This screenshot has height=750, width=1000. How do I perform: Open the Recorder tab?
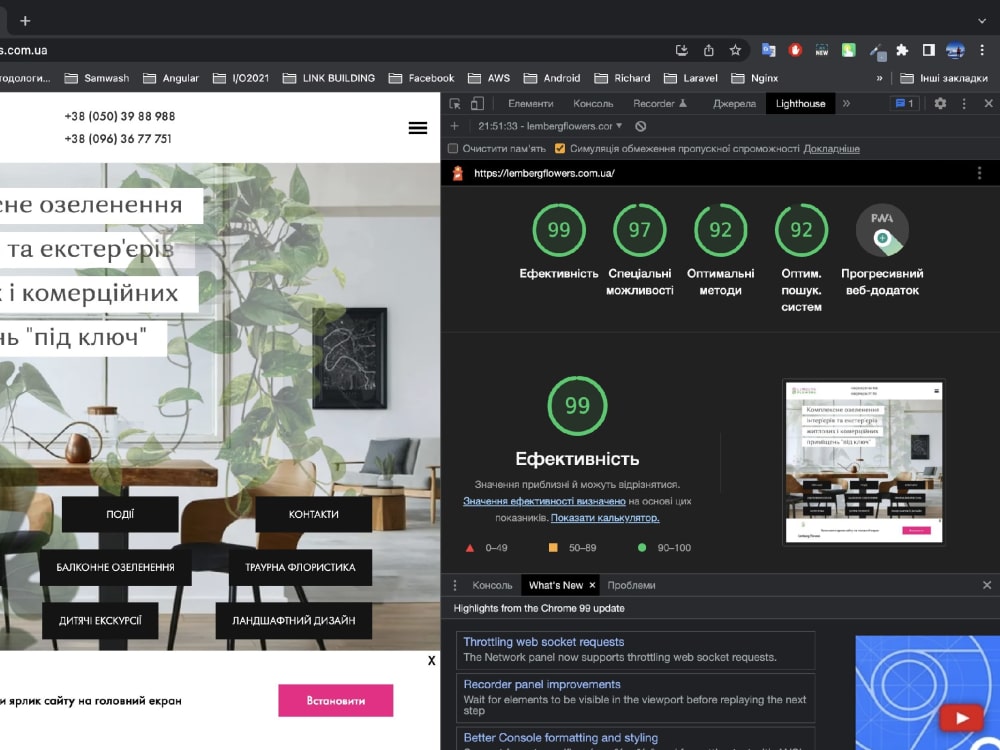tap(659, 103)
